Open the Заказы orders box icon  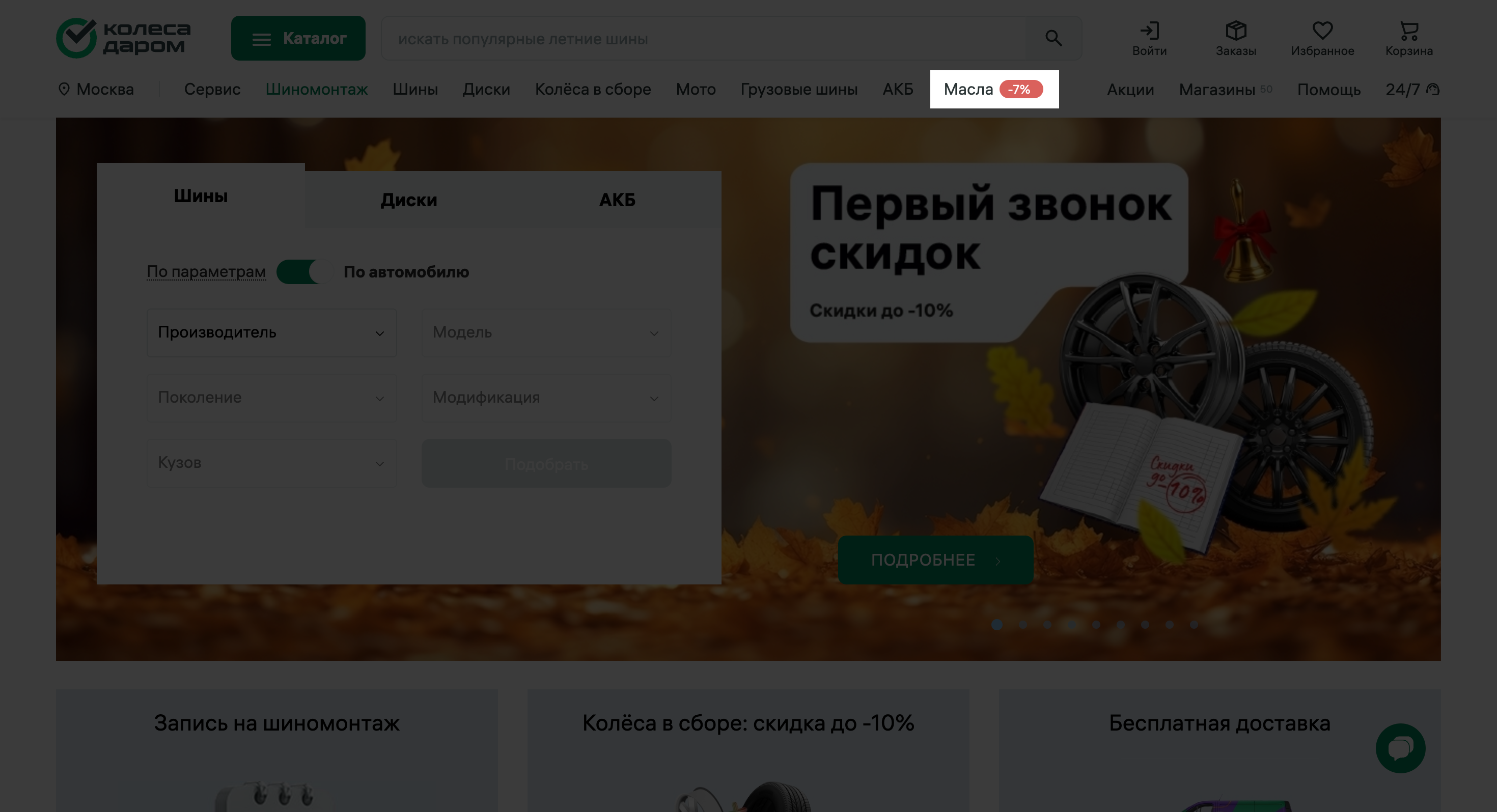(1235, 31)
